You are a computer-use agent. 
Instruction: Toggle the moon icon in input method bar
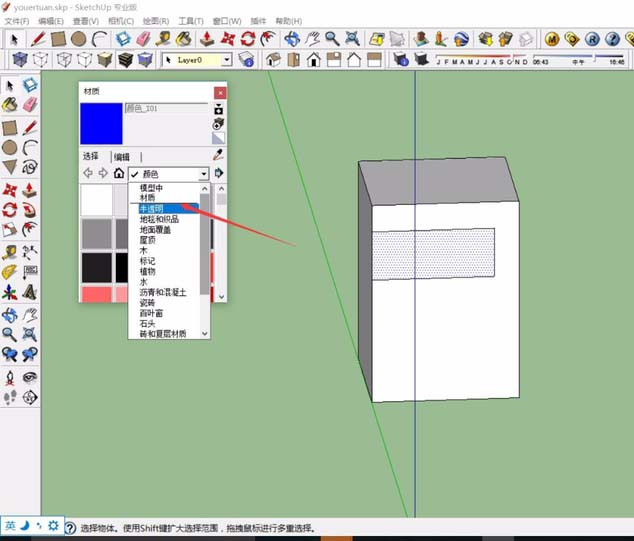point(25,525)
